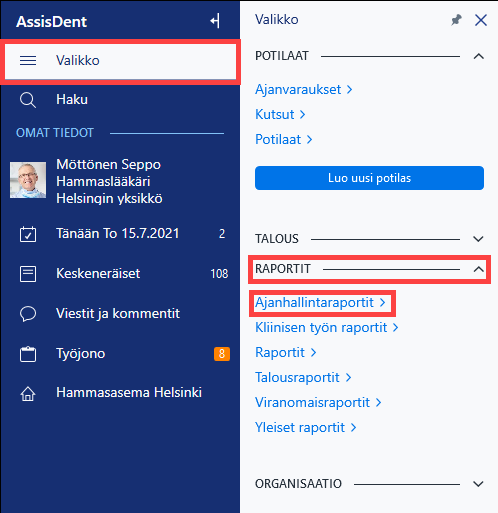Open Kutsut link
The height and width of the screenshot is (513, 498).
(x=280, y=114)
